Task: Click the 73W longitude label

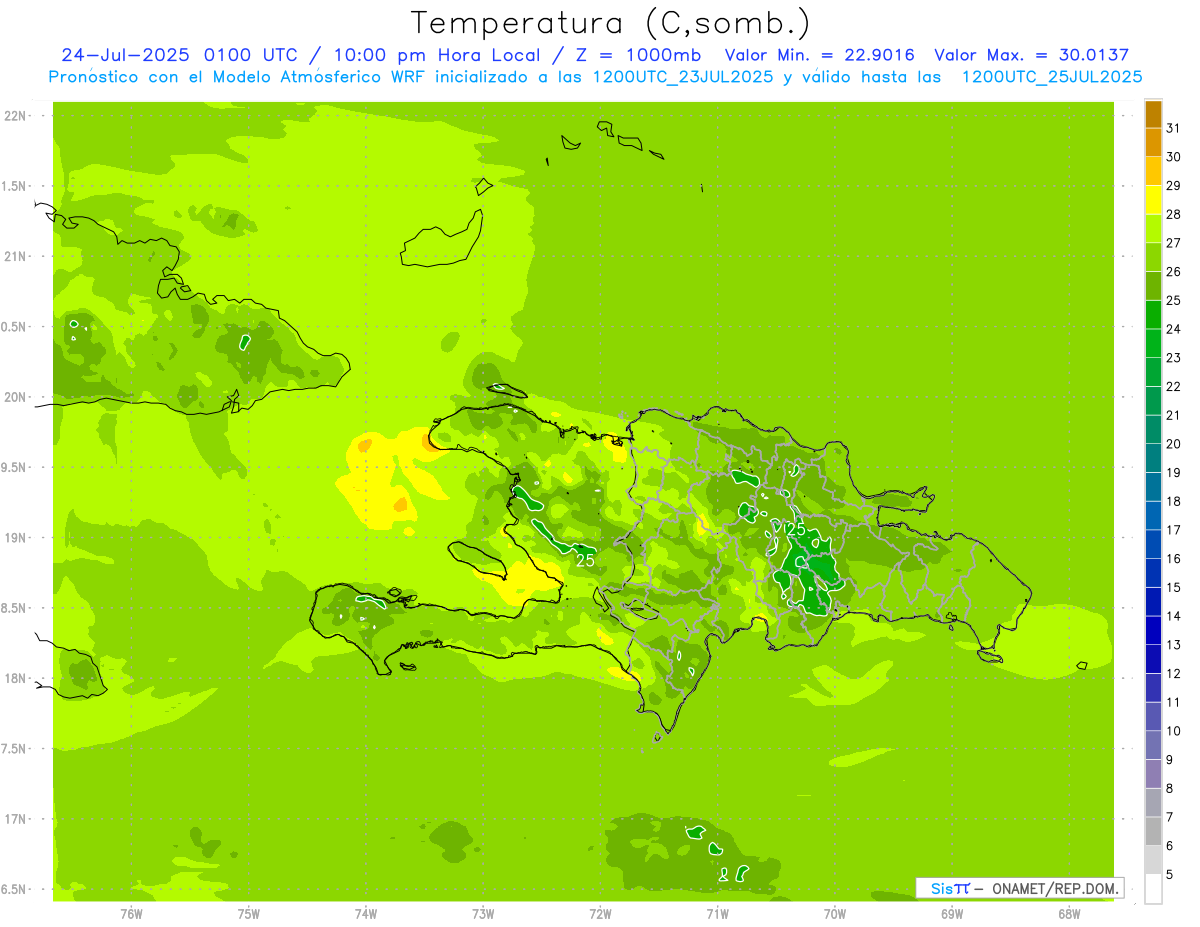Action: [483, 914]
